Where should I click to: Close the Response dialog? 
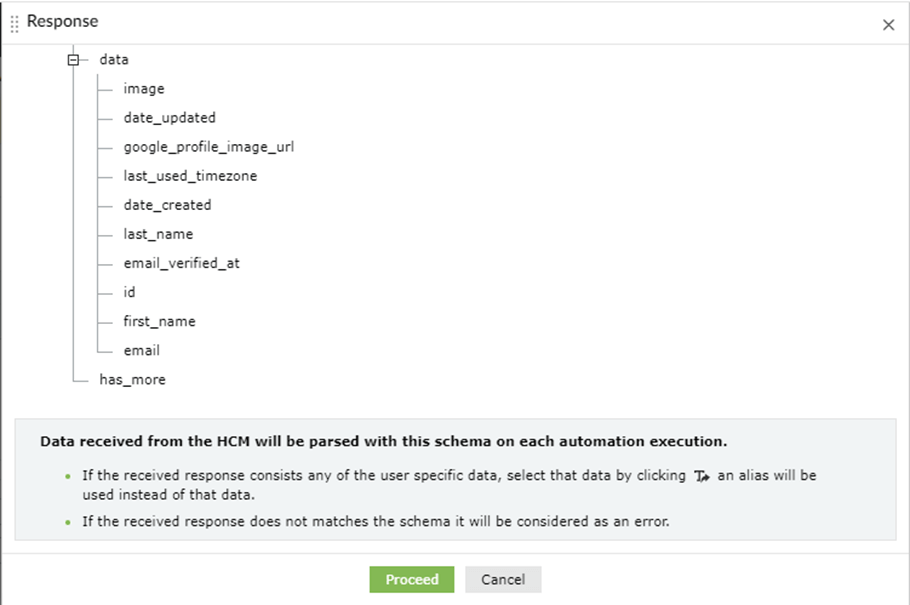(888, 25)
